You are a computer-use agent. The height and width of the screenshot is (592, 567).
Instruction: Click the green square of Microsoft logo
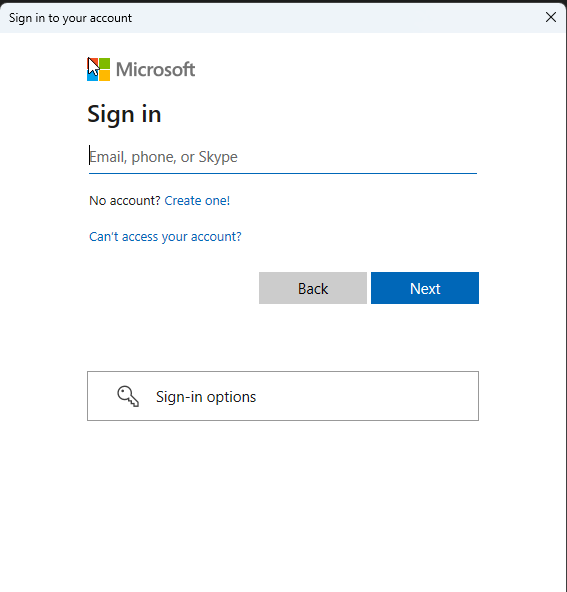point(105,63)
